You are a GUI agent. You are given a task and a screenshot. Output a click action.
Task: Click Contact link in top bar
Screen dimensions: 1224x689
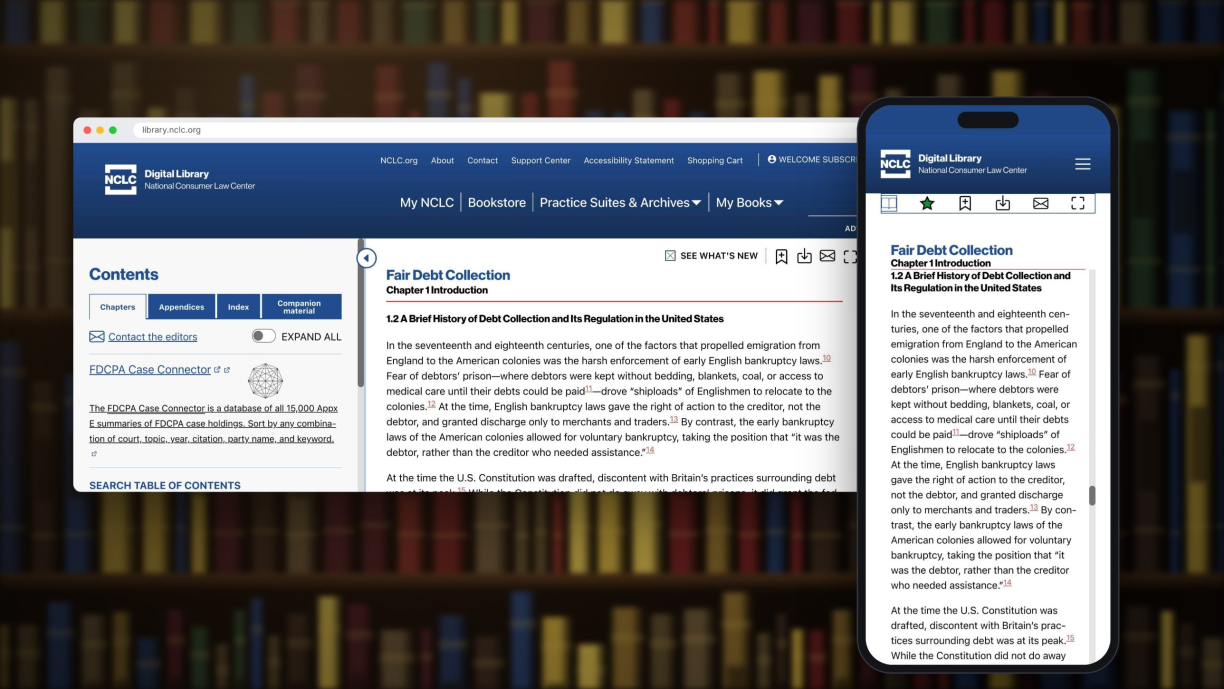[482, 160]
